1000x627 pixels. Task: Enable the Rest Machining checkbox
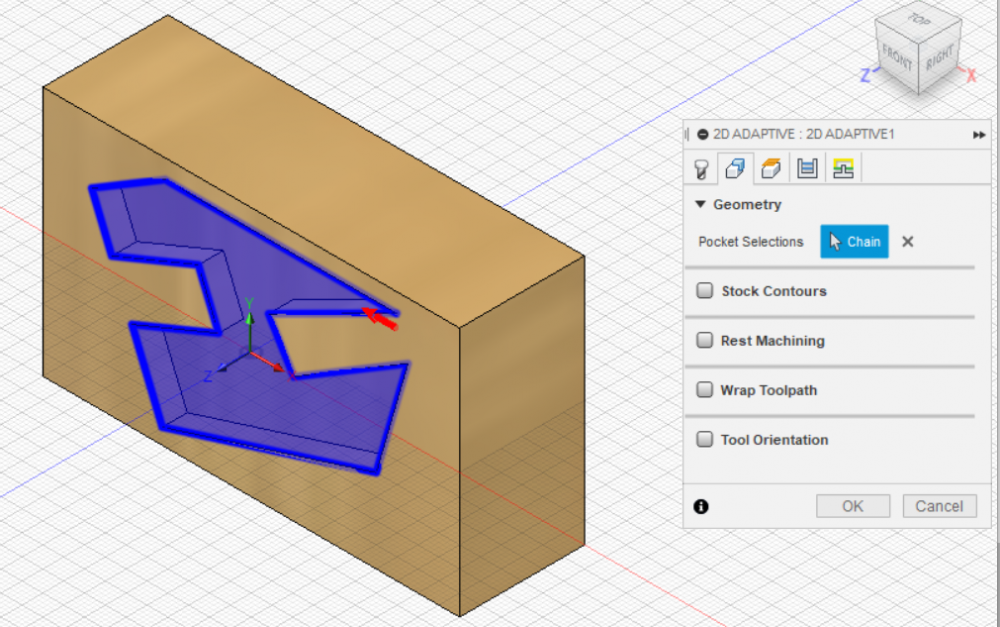coord(705,340)
